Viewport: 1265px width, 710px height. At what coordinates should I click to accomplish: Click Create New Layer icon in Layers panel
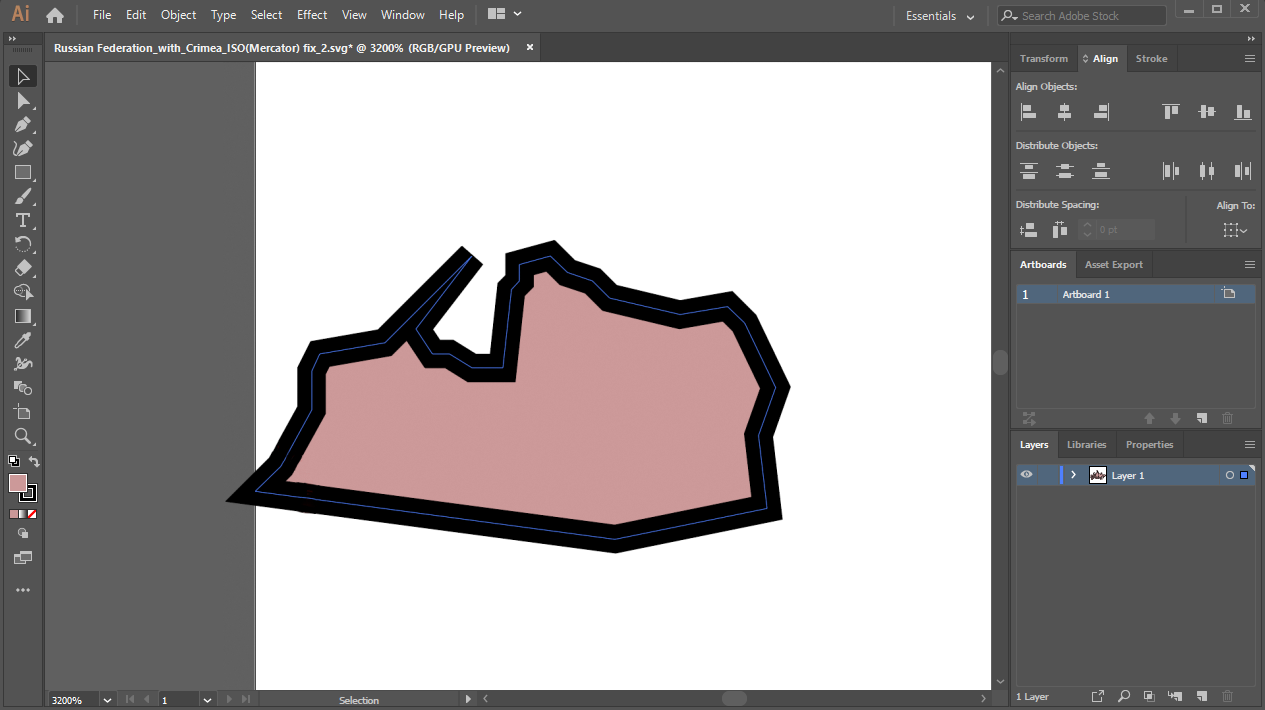[x=1202, y=696]
